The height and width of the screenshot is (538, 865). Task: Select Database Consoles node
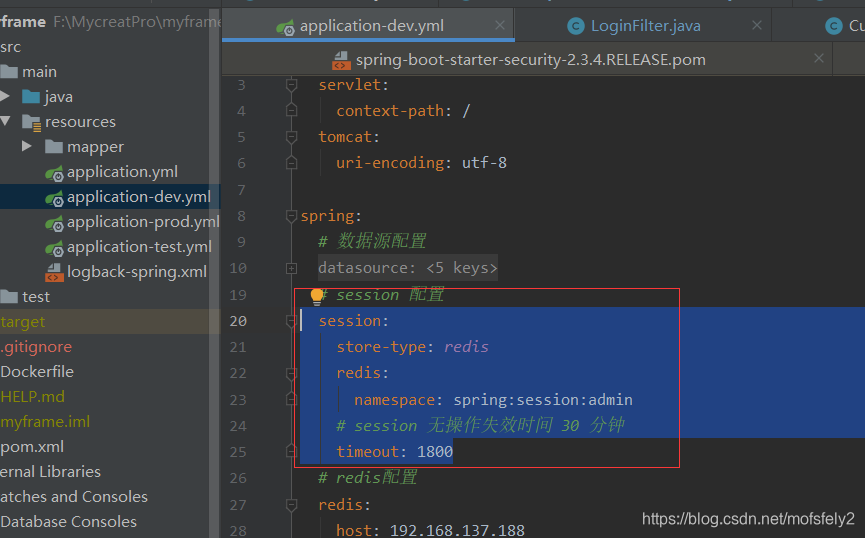[x=68, y=521]
